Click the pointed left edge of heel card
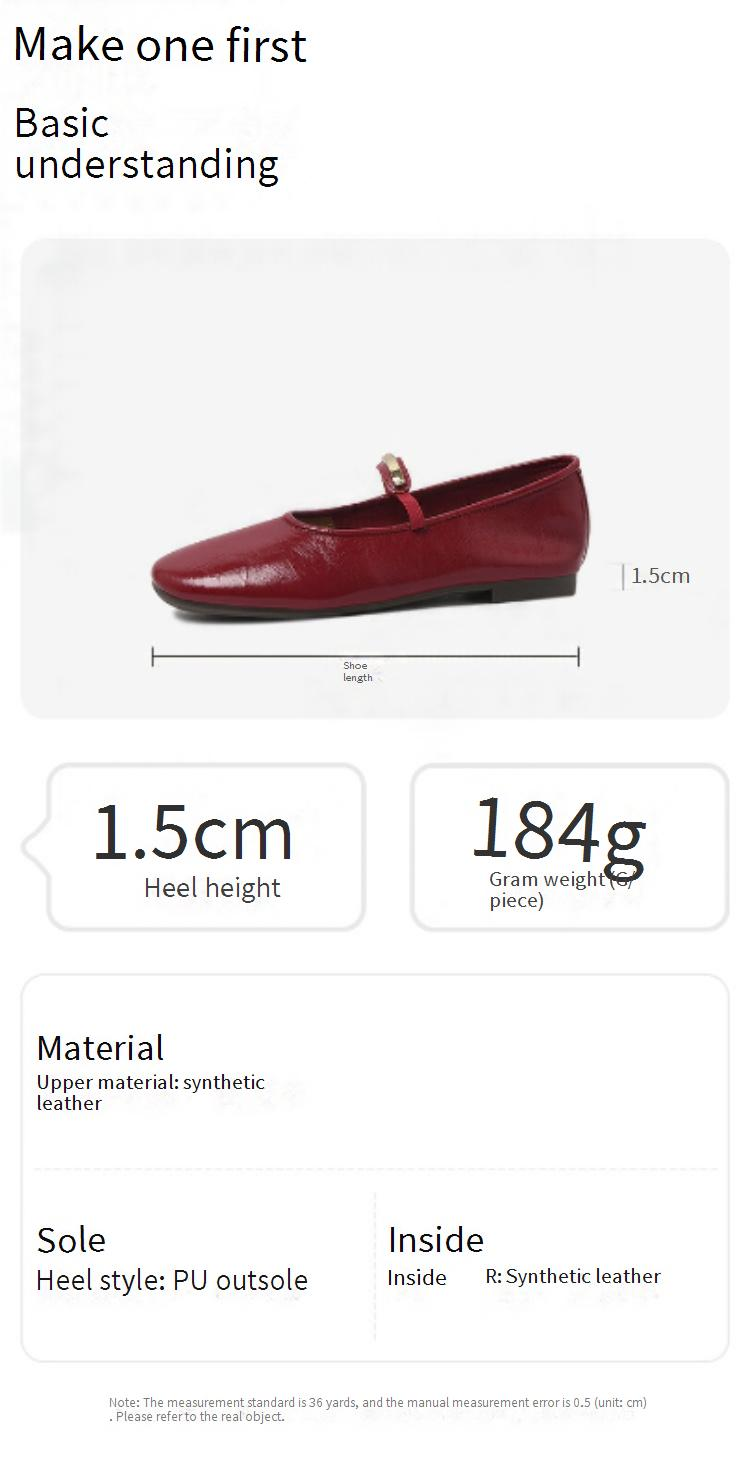The width and height of the screenshot is (750, 1481). tap(28, 848)
